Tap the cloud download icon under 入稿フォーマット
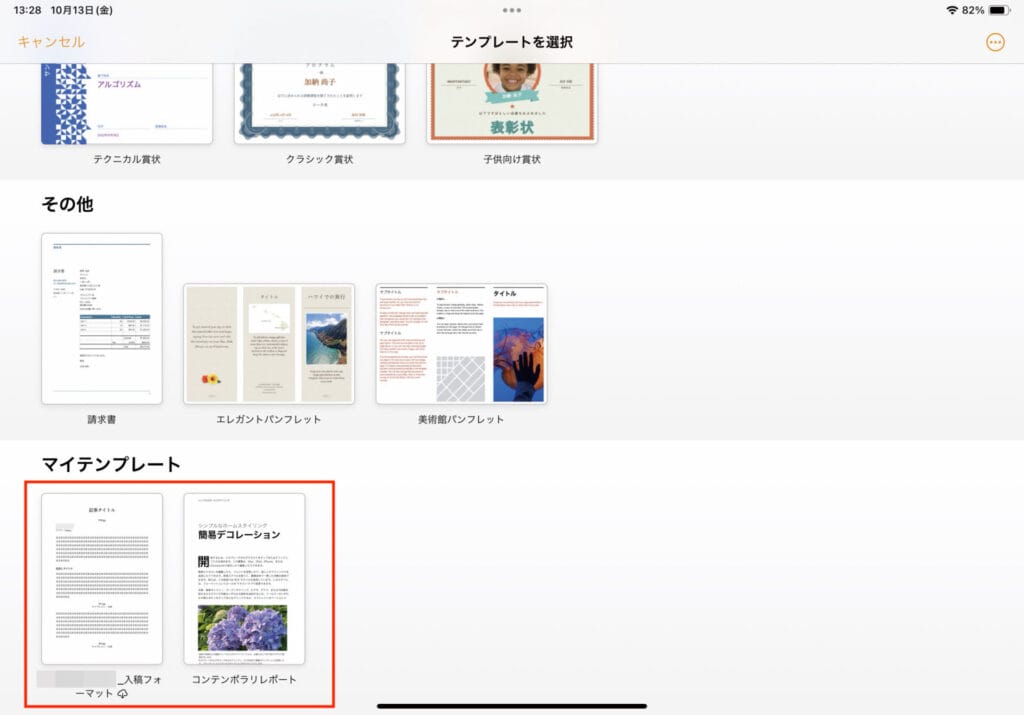1024x715 pixels. [123, 694]
